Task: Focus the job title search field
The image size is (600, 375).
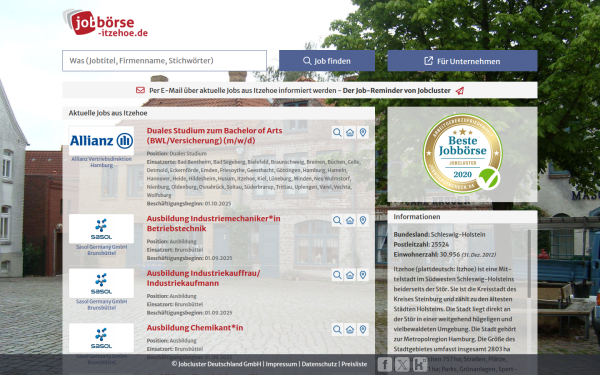Action: tap(165, 60)
